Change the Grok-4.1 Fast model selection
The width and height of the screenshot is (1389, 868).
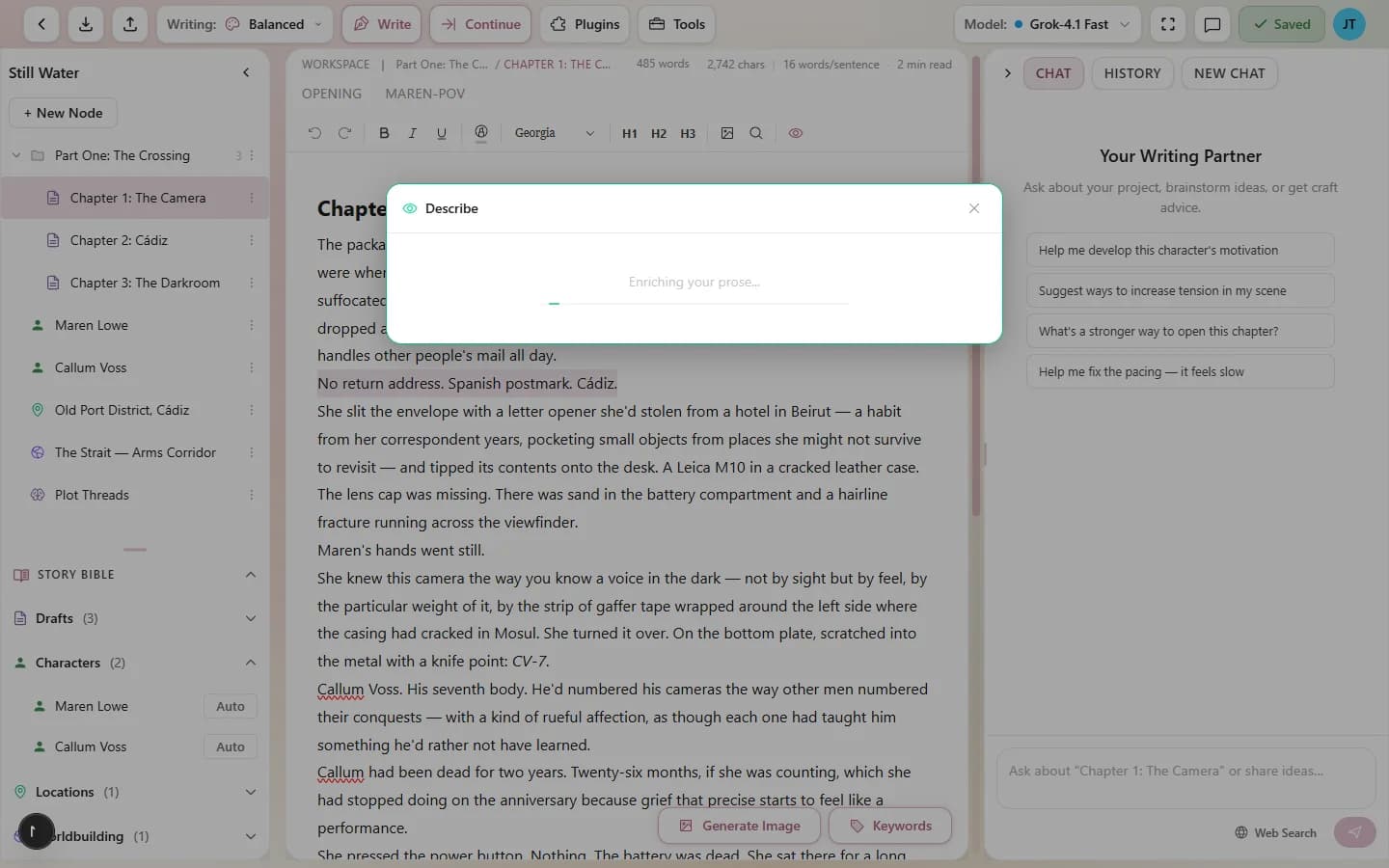(x=1048, y=24)
